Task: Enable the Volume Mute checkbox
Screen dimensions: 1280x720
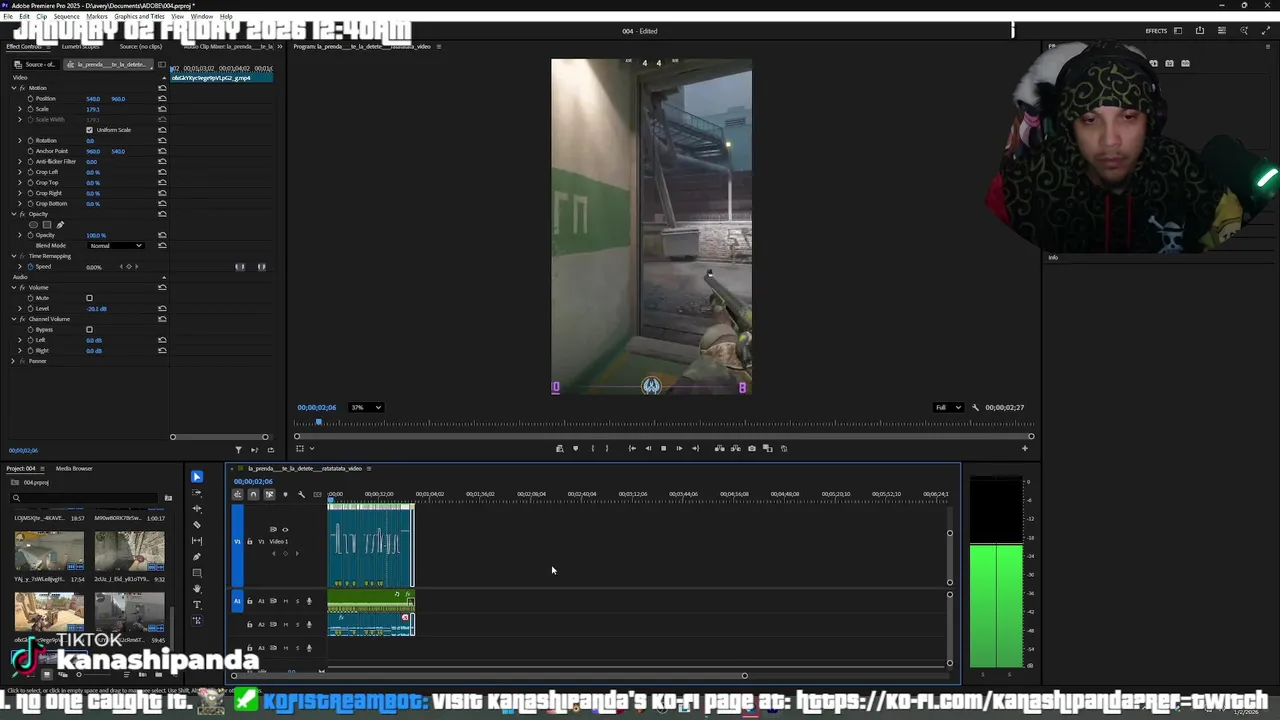Action: [x=89, y=298]
